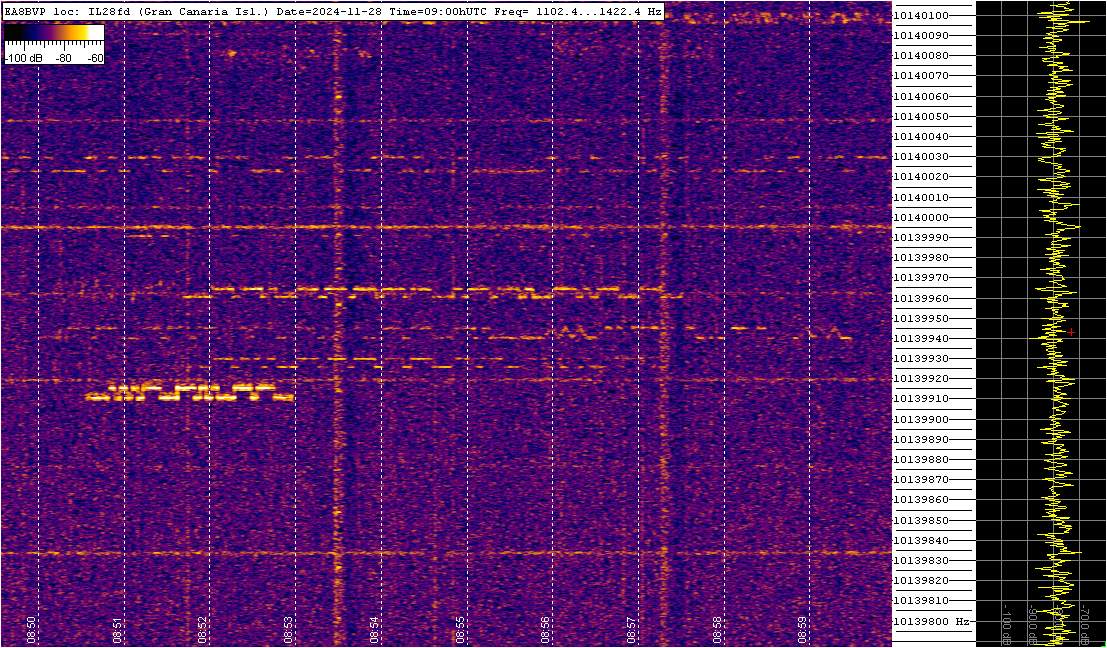The width and height of the screenshot is (1107, 648).
Task: Click frequency label 10139830
Action: click(921, 560)
